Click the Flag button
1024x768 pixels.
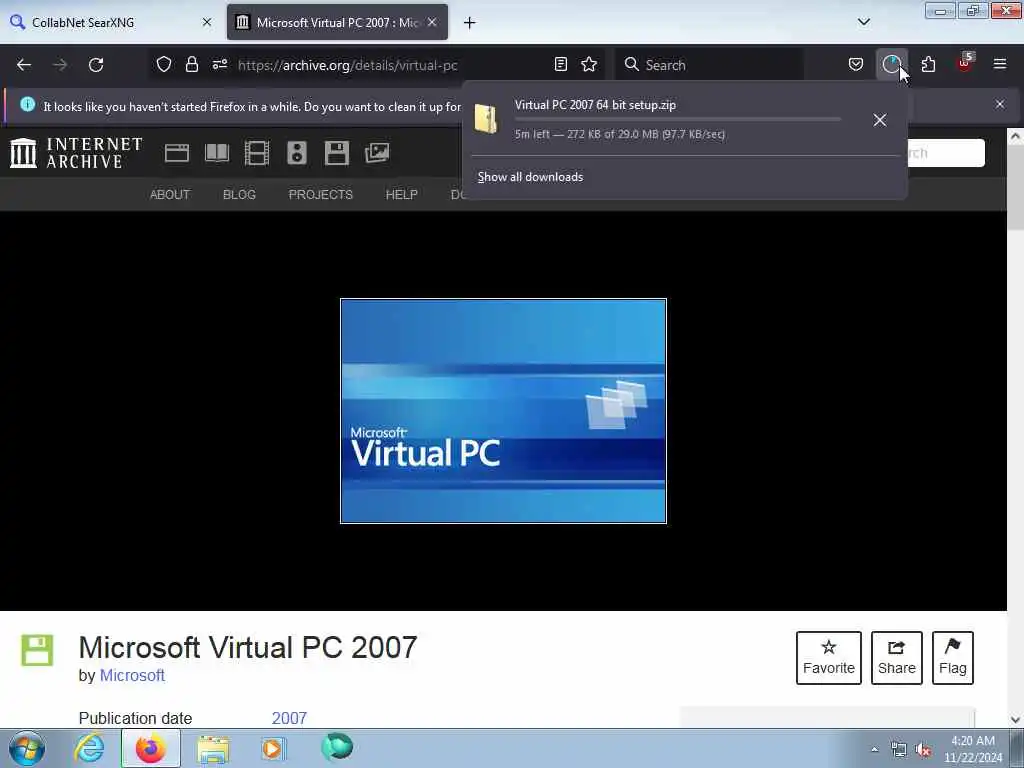(x=953, y=658)
